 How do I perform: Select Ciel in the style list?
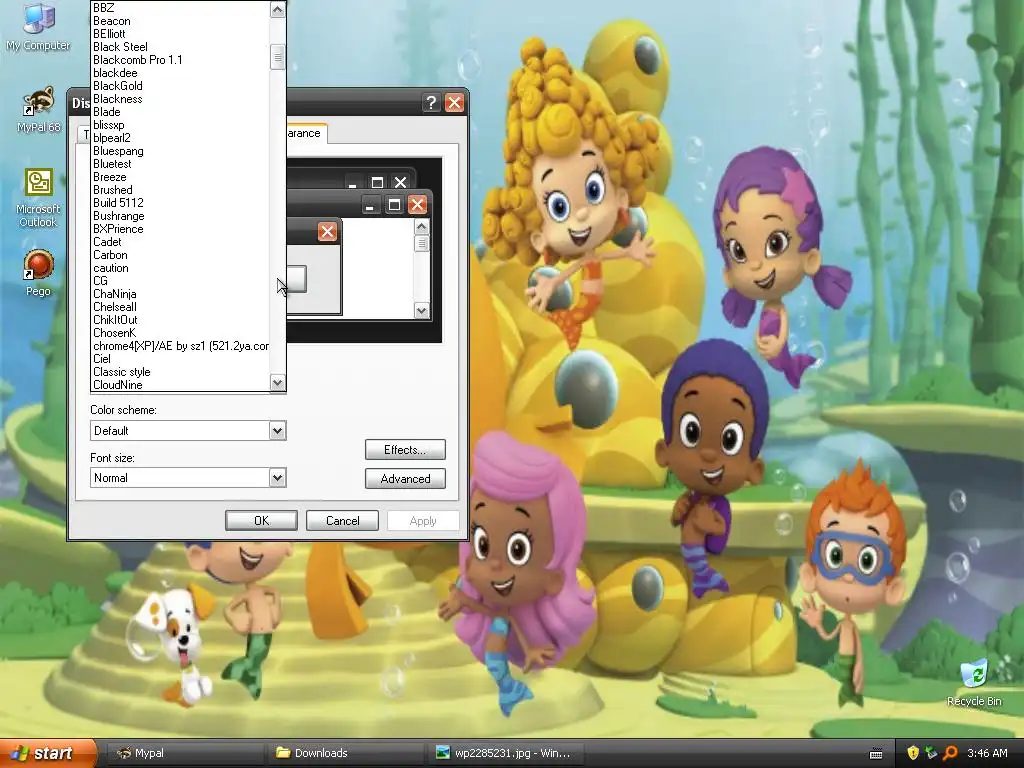tap(180, 359)
